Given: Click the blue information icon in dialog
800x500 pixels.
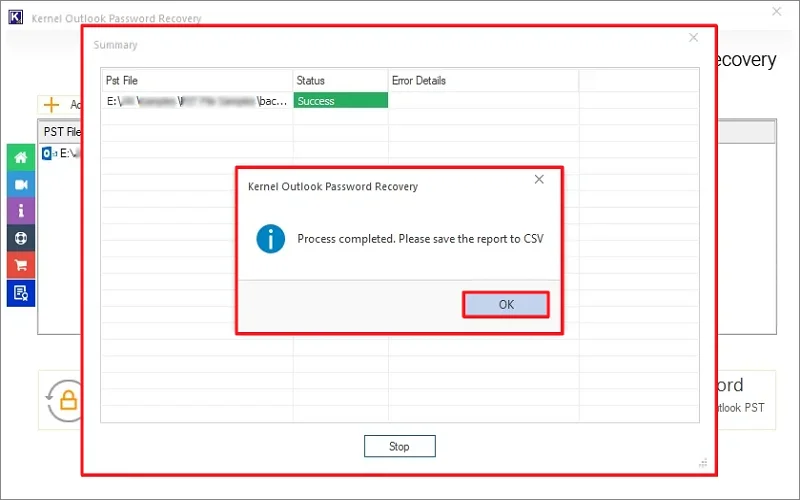Looking at the screenshot, I should [270, 239].
